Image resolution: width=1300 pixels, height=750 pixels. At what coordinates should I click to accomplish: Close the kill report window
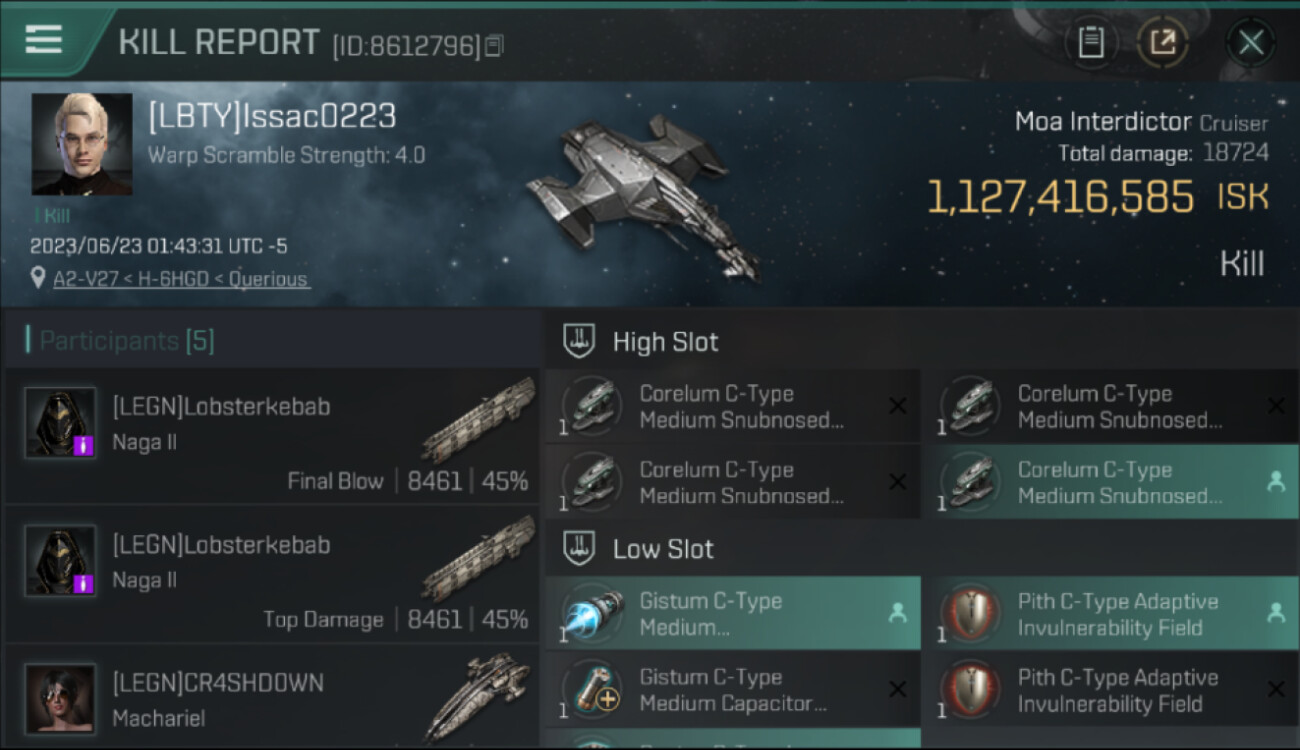(1251, 42)
